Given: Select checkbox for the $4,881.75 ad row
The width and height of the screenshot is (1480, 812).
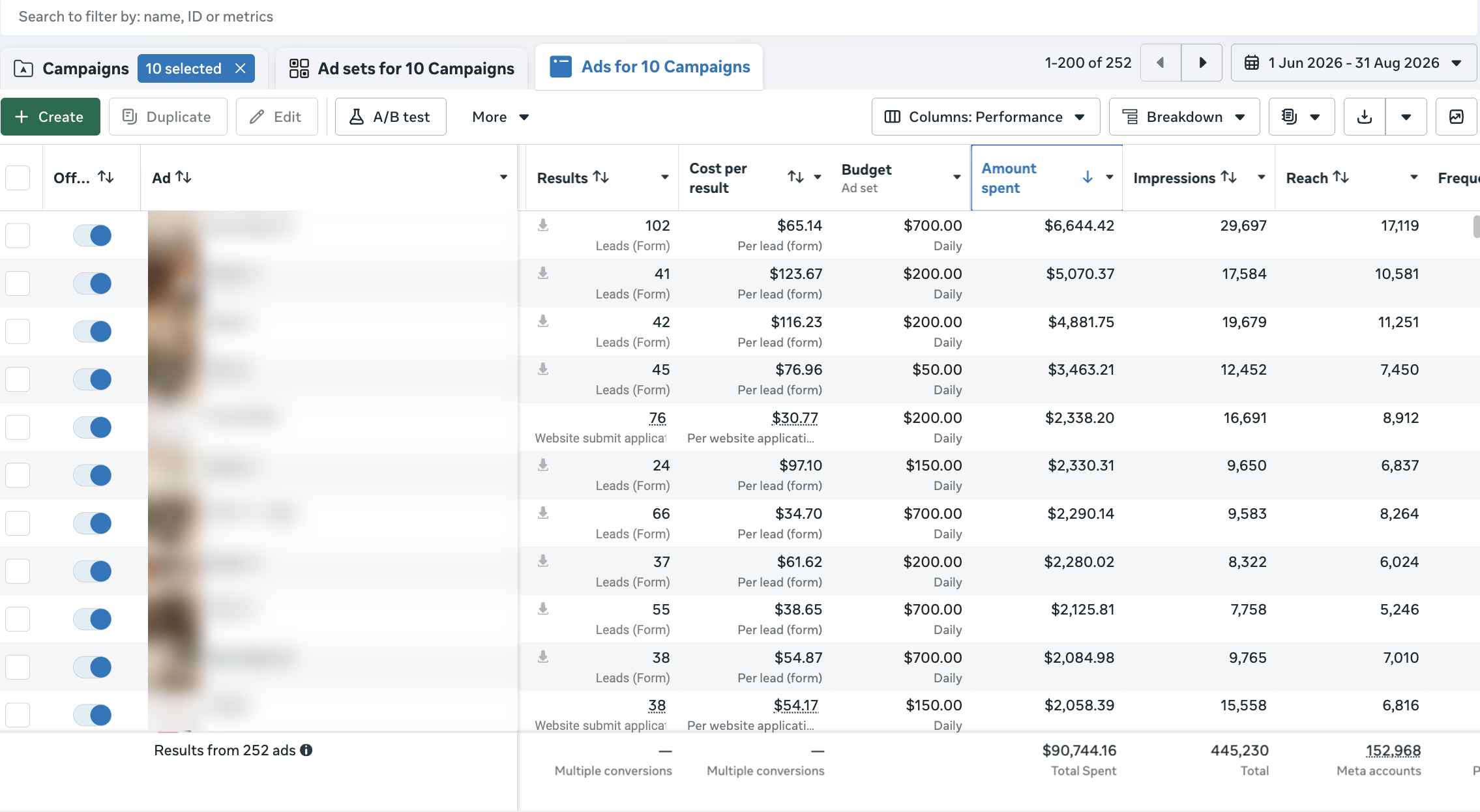Looking at the screenshot, I should coord(18,331).
